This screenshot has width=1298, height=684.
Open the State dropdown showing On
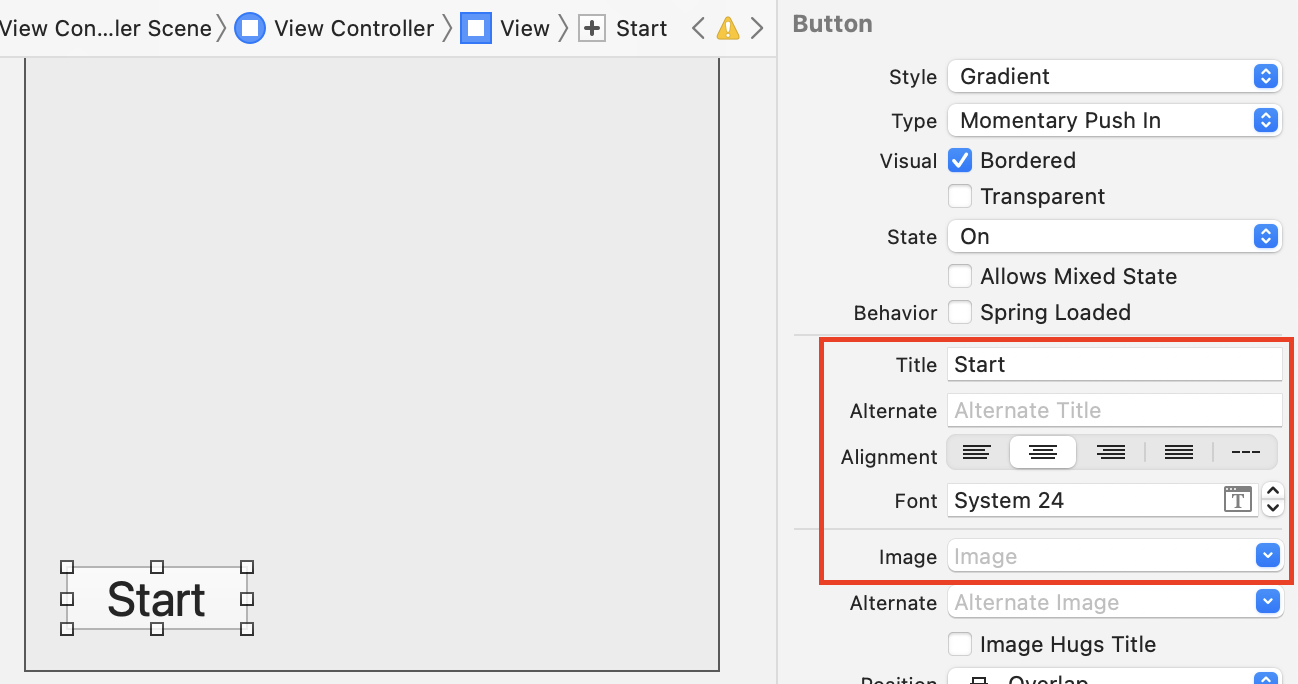tap(1114, 237)
